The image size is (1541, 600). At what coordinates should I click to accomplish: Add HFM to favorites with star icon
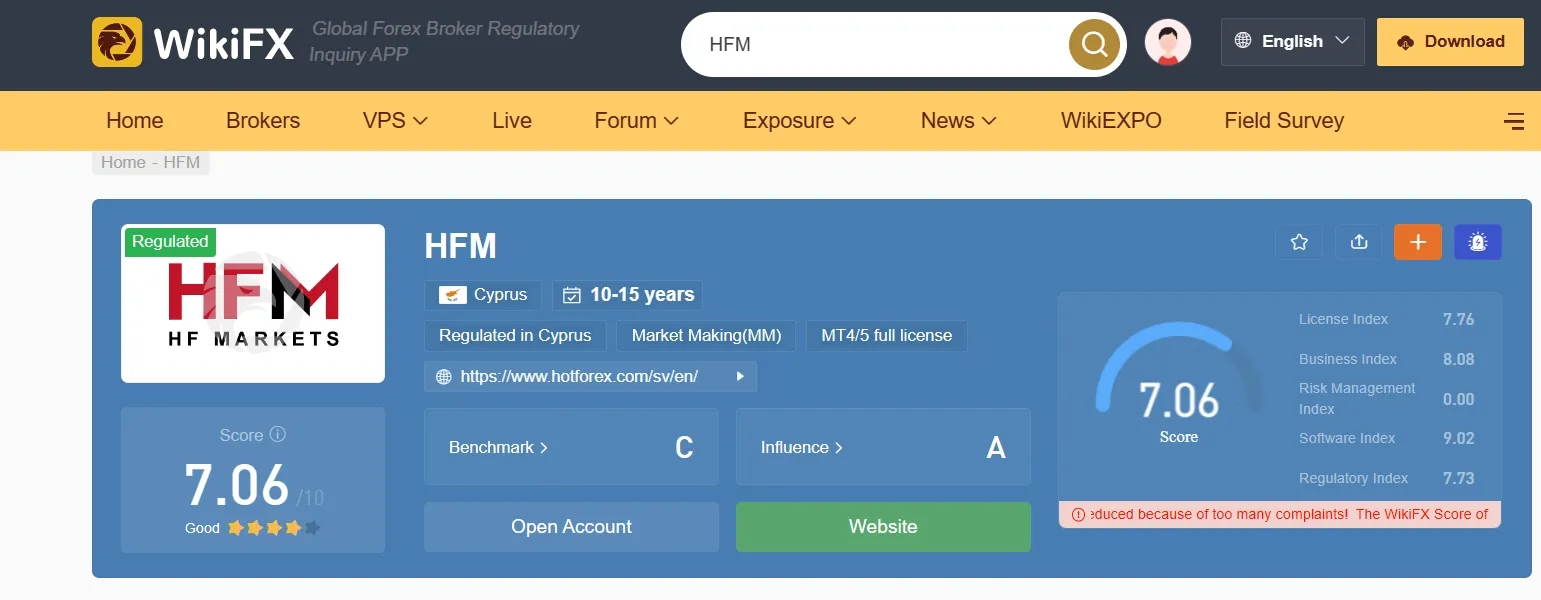(x=1299, y=242)
